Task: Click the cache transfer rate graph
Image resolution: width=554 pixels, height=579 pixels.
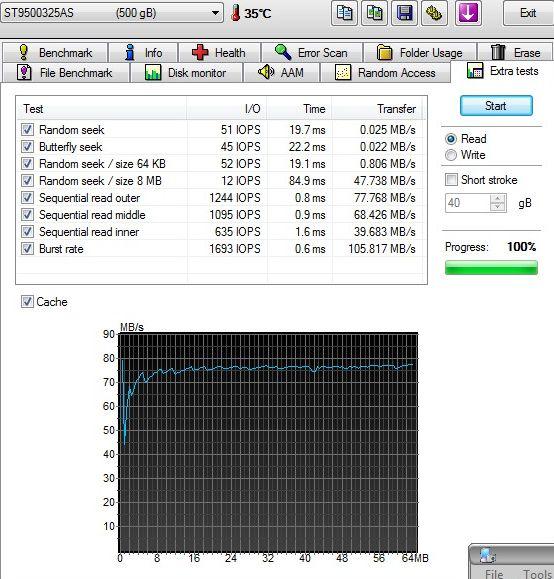Action: (268, 442)
